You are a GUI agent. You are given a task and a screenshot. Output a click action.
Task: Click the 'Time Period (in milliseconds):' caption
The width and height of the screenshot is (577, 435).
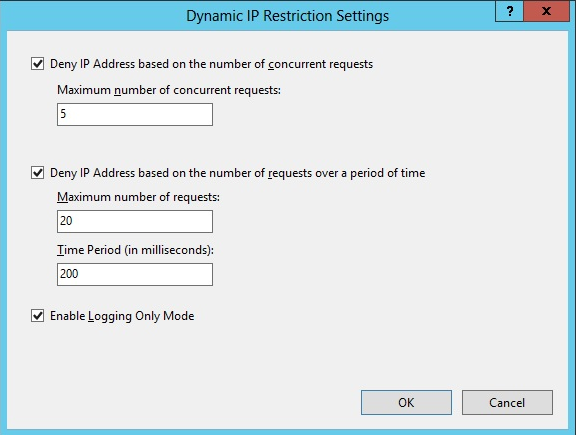click(x=135, y=250)
